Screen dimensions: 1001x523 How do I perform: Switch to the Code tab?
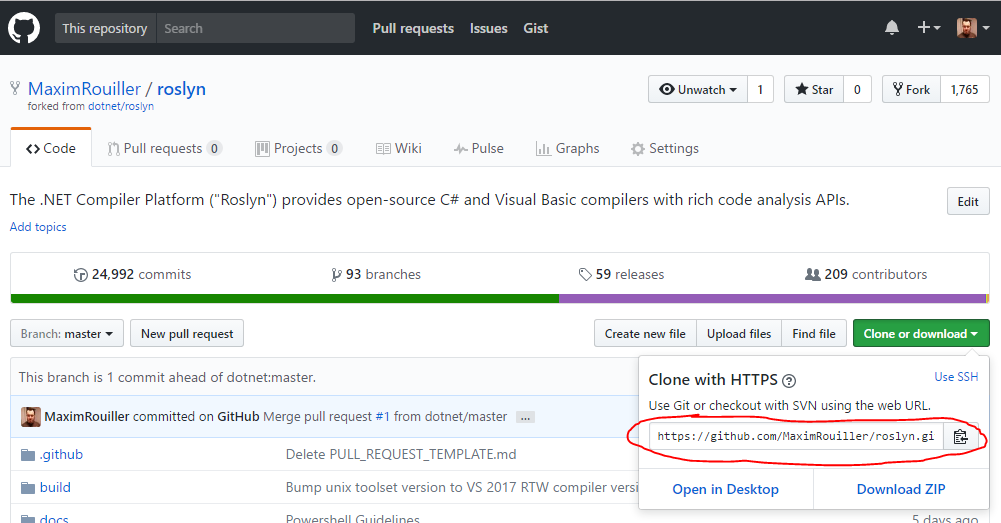[51, 148]
